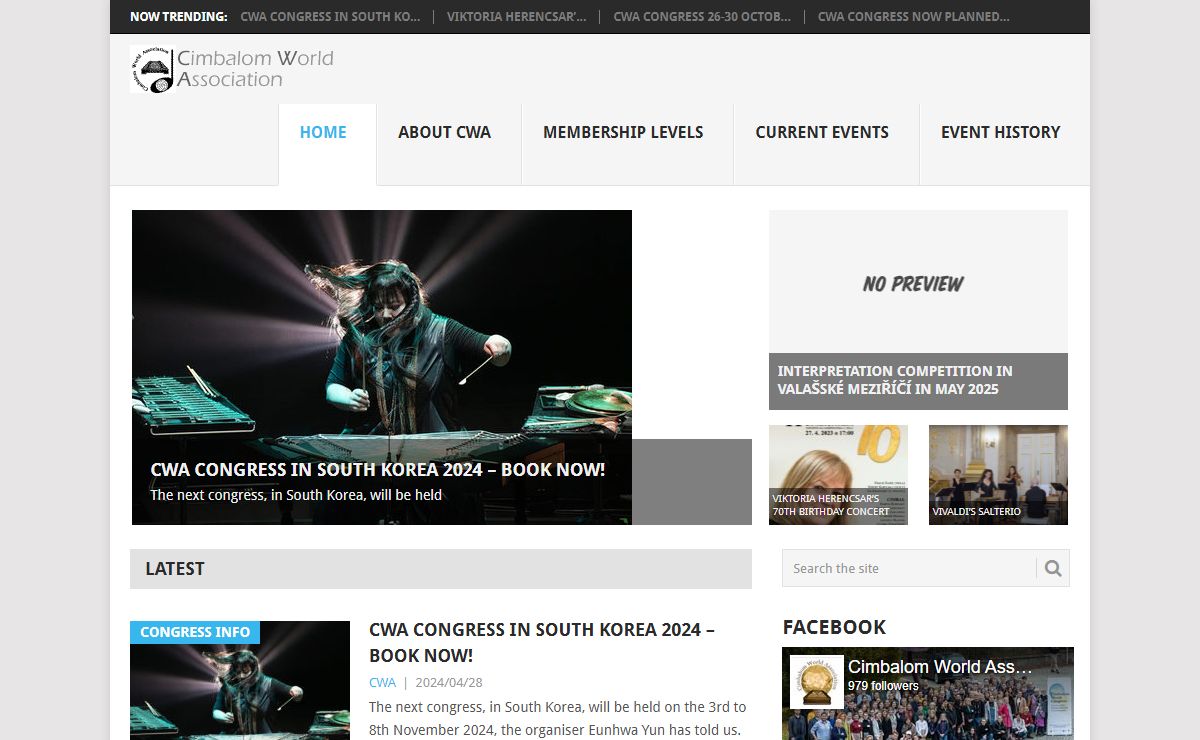The width and height of the screenshot is (1200, 740).
Task: Click the CWA author link under the article
Action: (x=382, y=682)
